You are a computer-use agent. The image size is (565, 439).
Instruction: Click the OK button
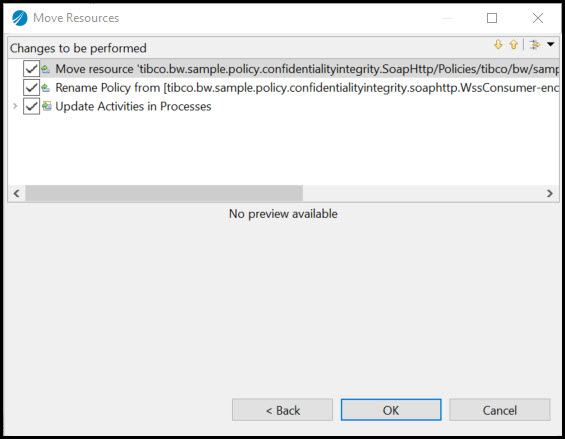pyautogui.click(x=391, y=410)
